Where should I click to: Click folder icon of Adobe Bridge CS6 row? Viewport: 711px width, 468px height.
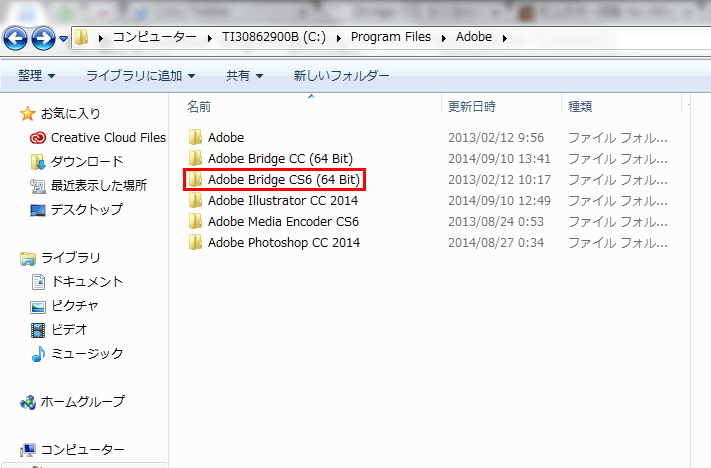pos(195,180)
